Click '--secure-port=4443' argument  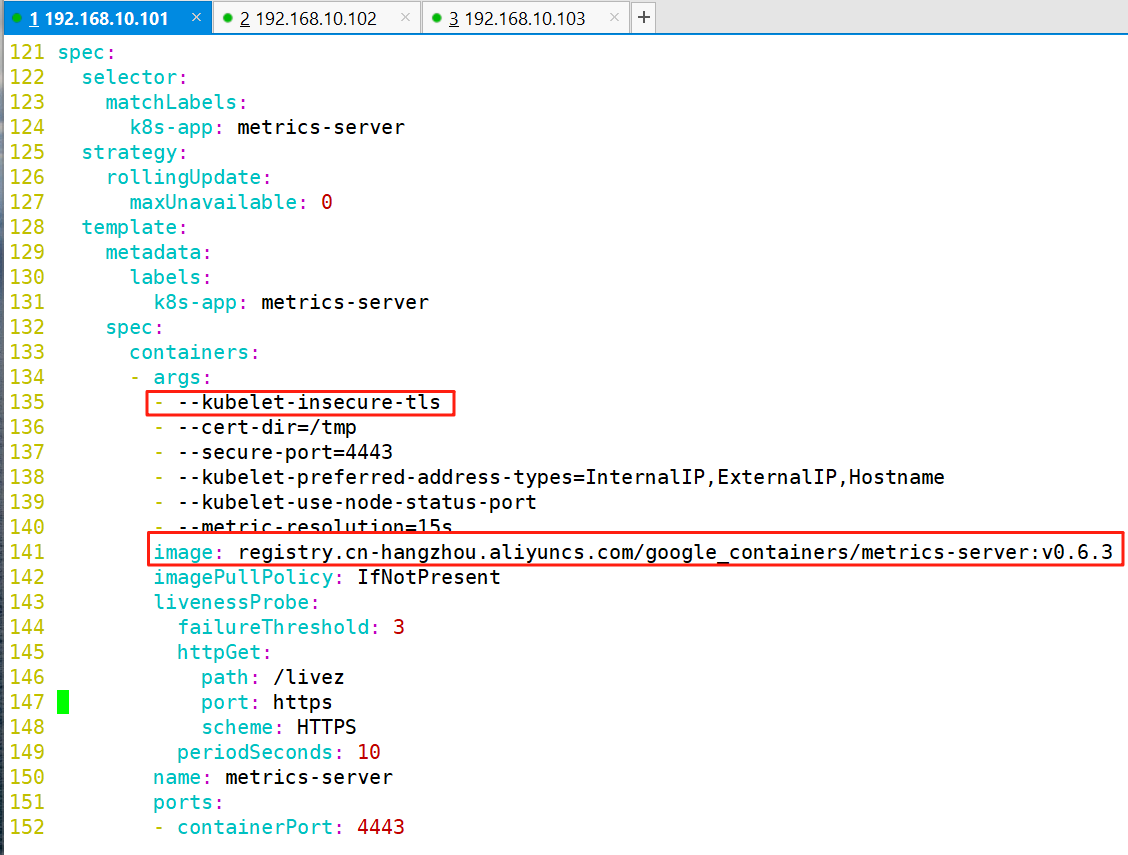[285, 452]
